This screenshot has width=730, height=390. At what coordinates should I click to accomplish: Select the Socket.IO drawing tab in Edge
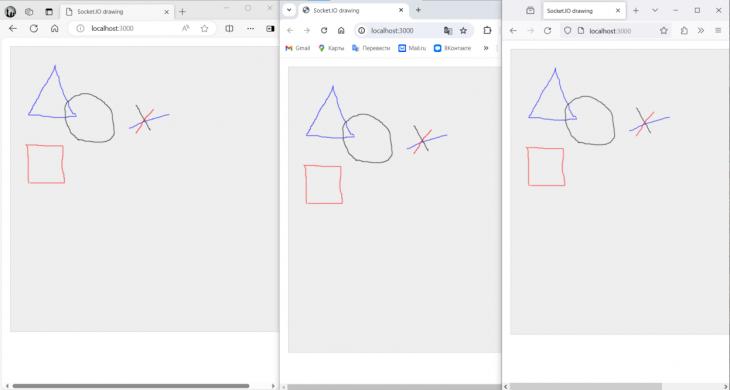pyautogui.click(x=117, y=12)
